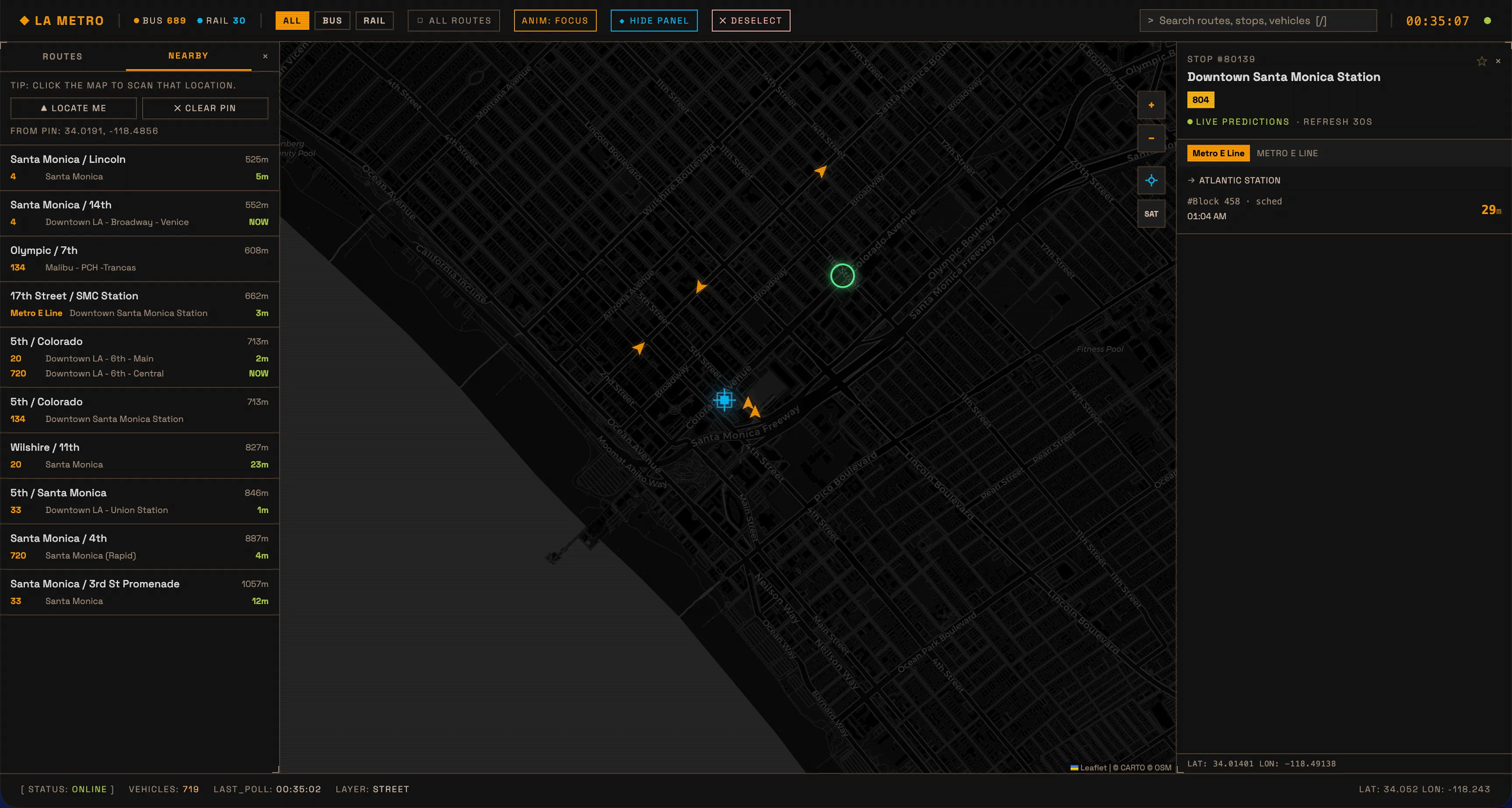This screenshot has height=808, width=1512.
Task: Click the 804 route badge
Action: coord(1200,100)
